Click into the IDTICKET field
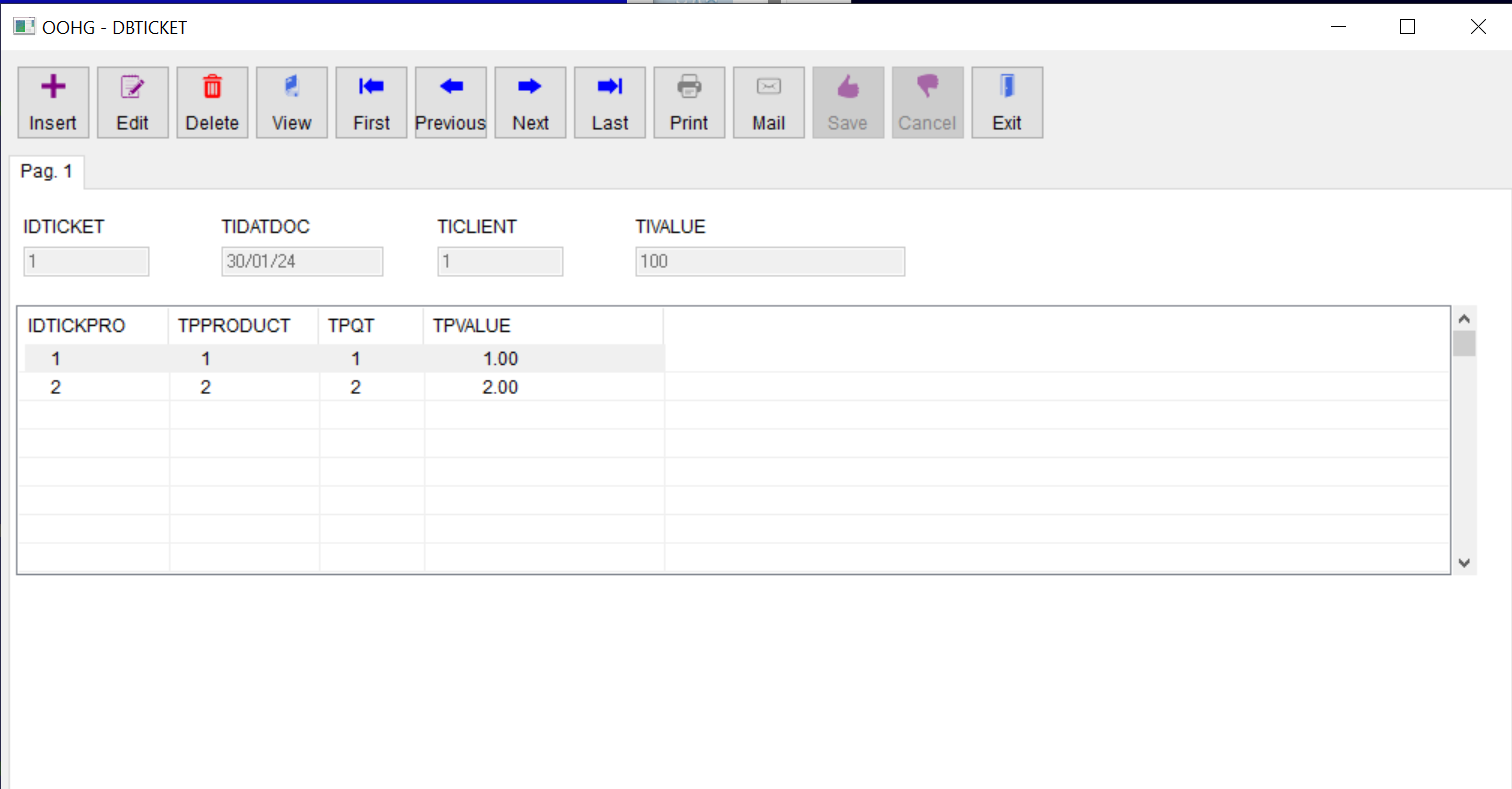This screenshot has width=1512, height=789. point(86,262)
